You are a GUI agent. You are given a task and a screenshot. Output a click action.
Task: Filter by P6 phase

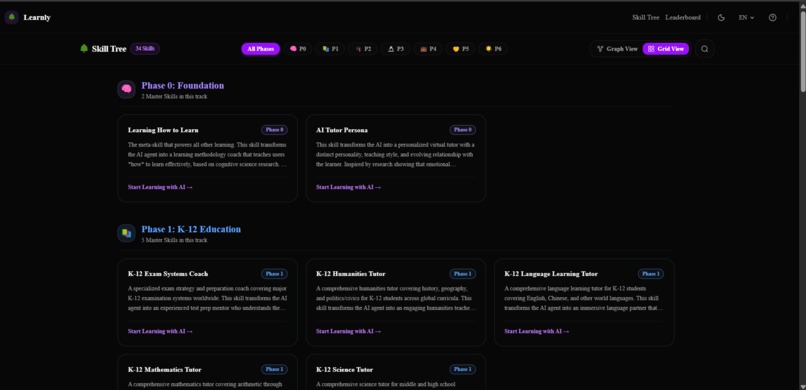pyautogui.click(x=493, y=49)
